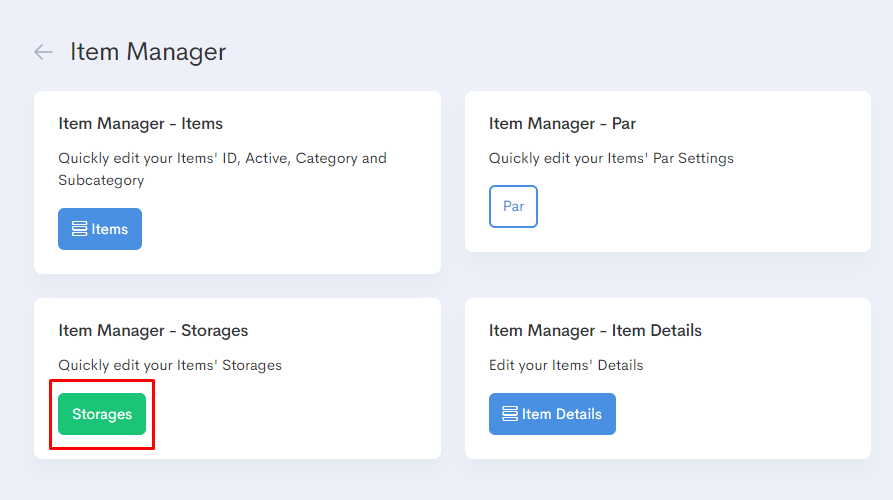Click the "Edit your Items' Details" text
The image size is (893, 500).
coord(566,365)
